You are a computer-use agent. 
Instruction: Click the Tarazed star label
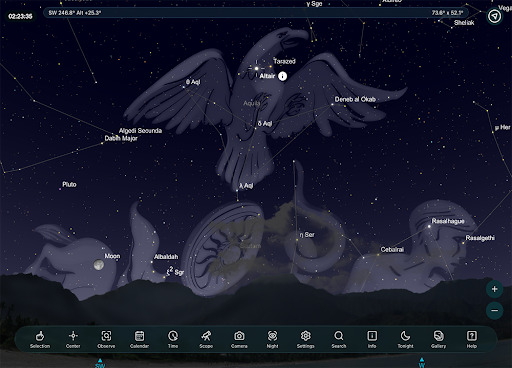pyautogui.click(x=284, y=61)
